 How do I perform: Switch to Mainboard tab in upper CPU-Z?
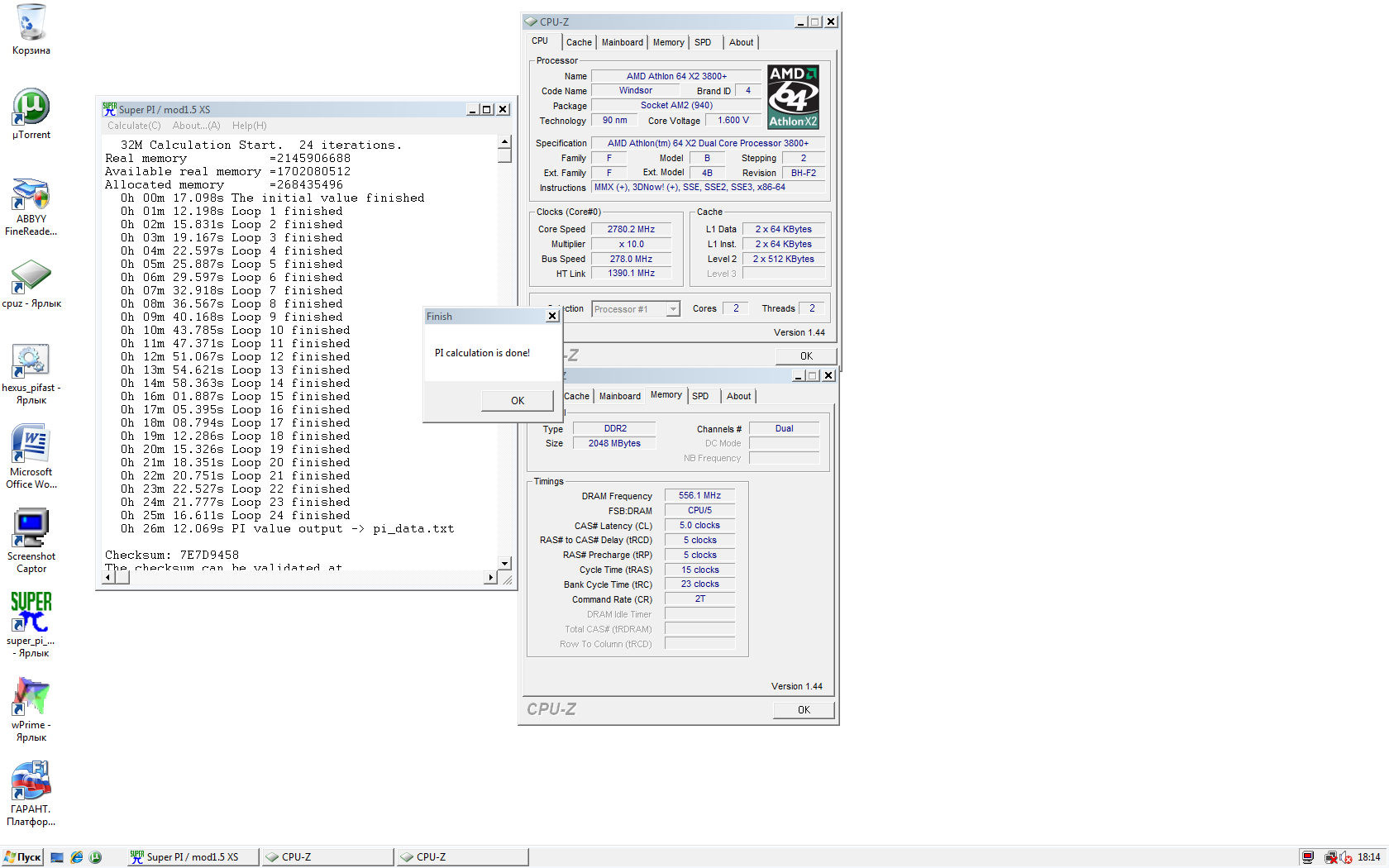pos(623,42)
